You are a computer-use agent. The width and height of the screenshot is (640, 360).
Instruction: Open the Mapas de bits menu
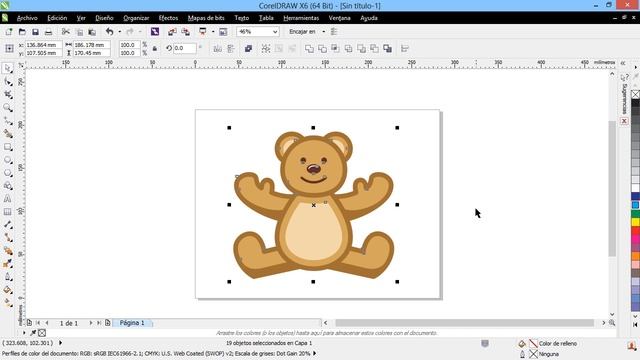pos(206,18)
